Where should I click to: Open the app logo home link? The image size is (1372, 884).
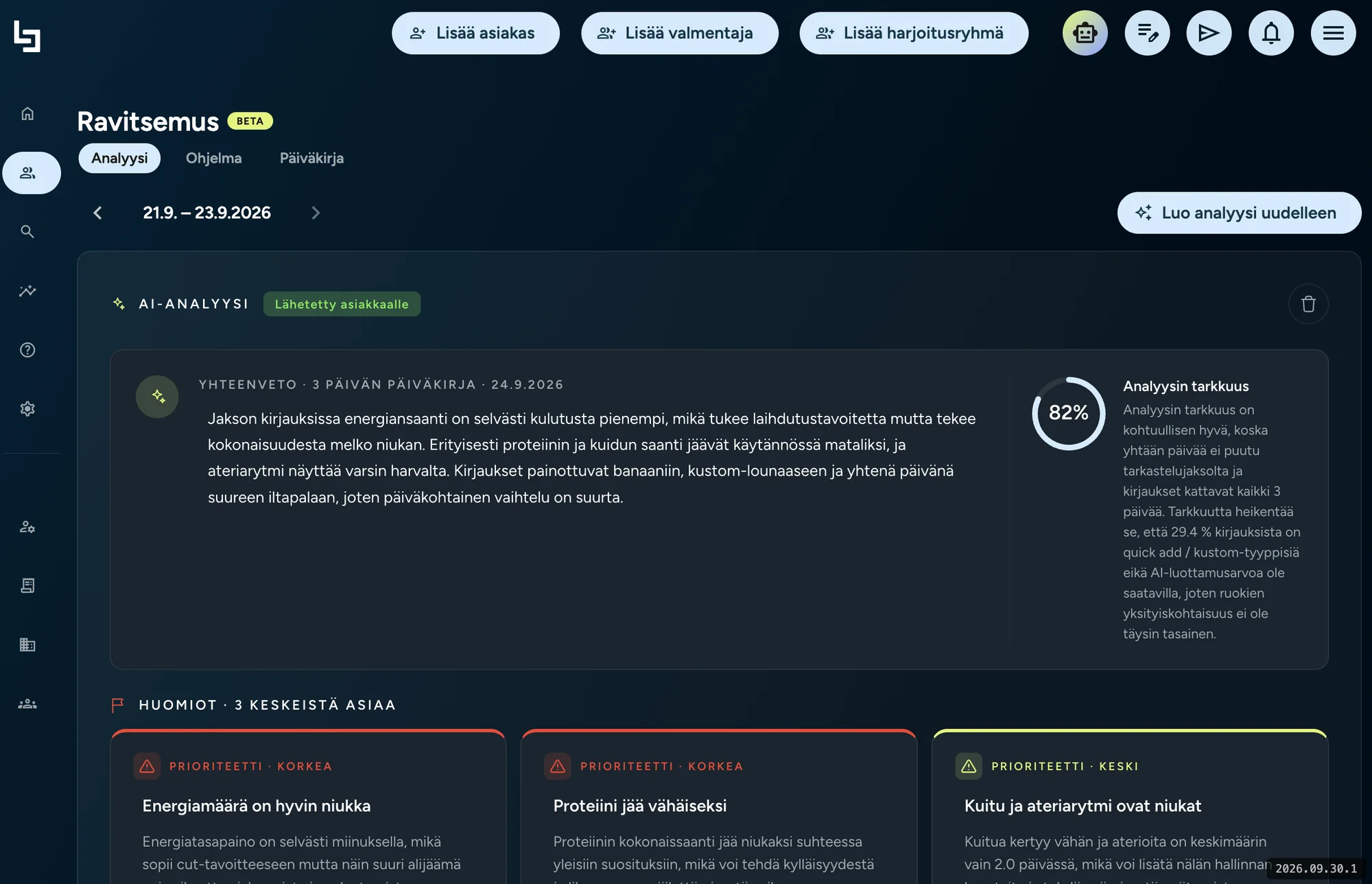[27, 36]
